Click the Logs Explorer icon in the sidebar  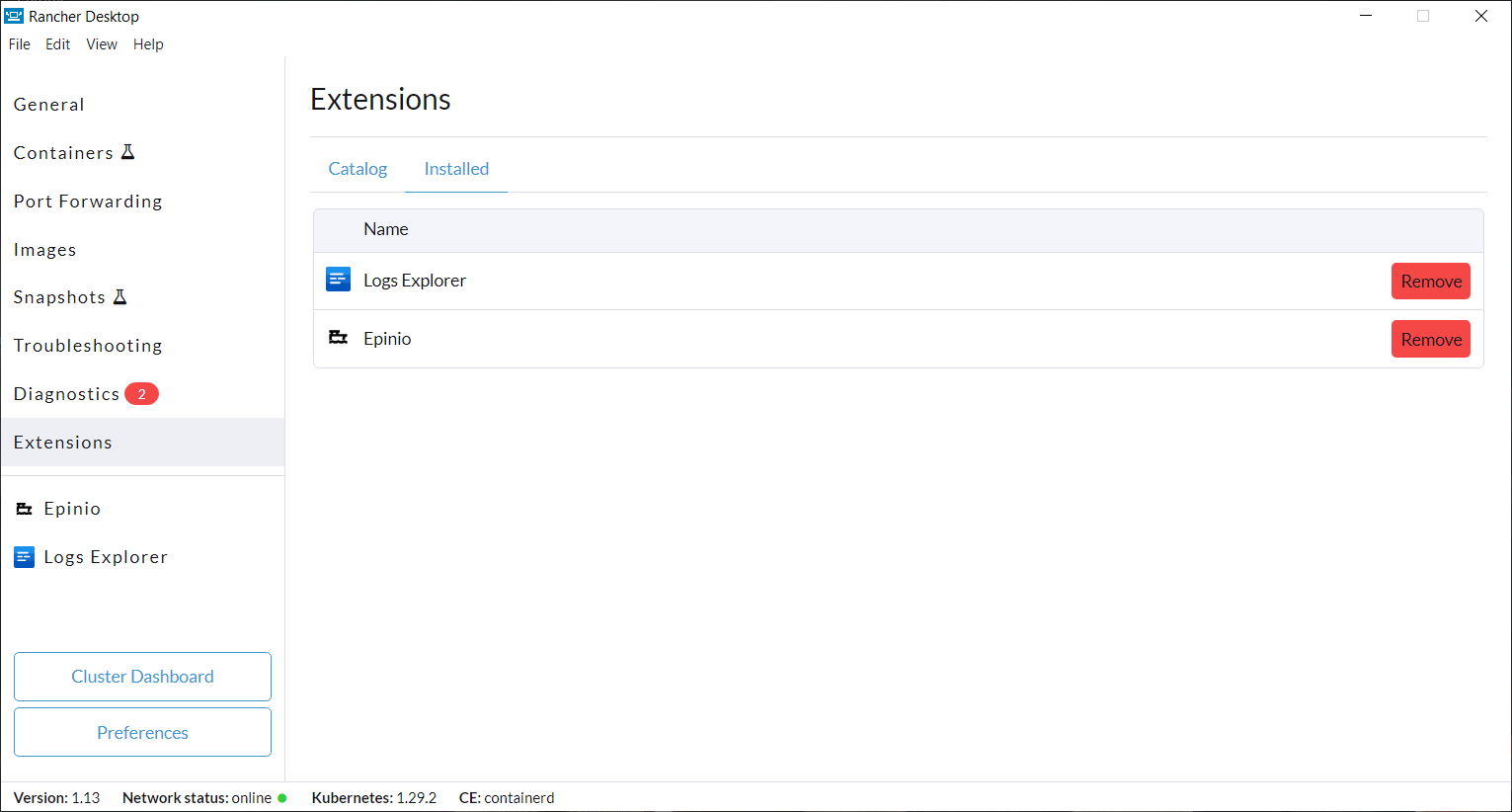[25, 557]
